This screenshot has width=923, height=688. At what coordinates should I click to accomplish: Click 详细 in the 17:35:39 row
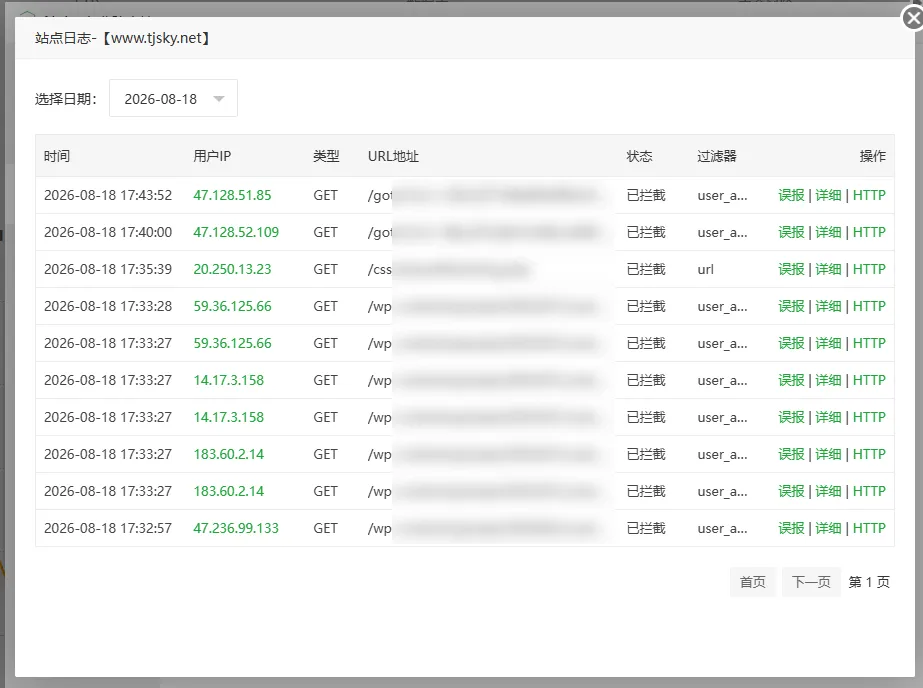(828, 270)
